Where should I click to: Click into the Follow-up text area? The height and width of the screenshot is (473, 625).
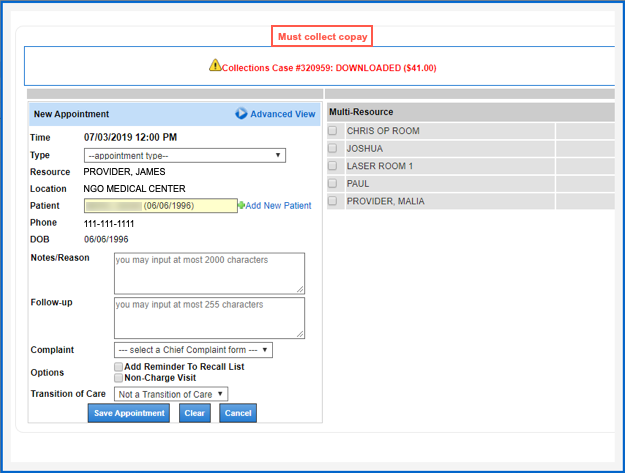pyautogui.click(x=208, y=317)
